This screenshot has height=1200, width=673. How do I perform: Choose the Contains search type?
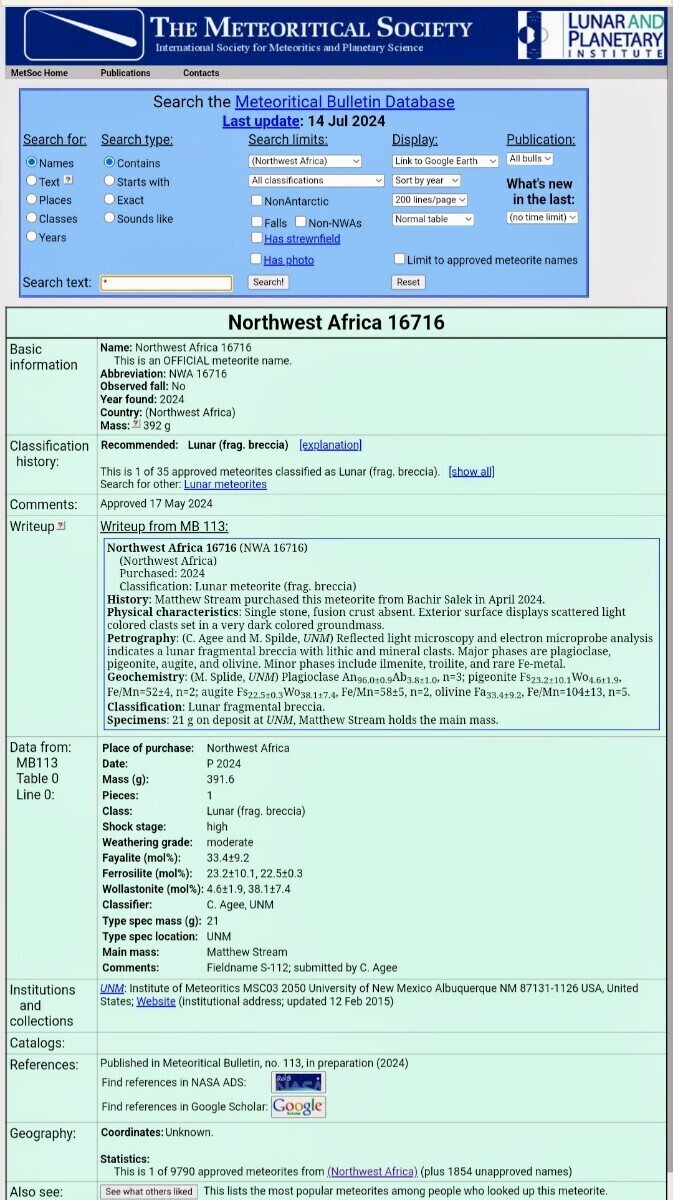109,162
